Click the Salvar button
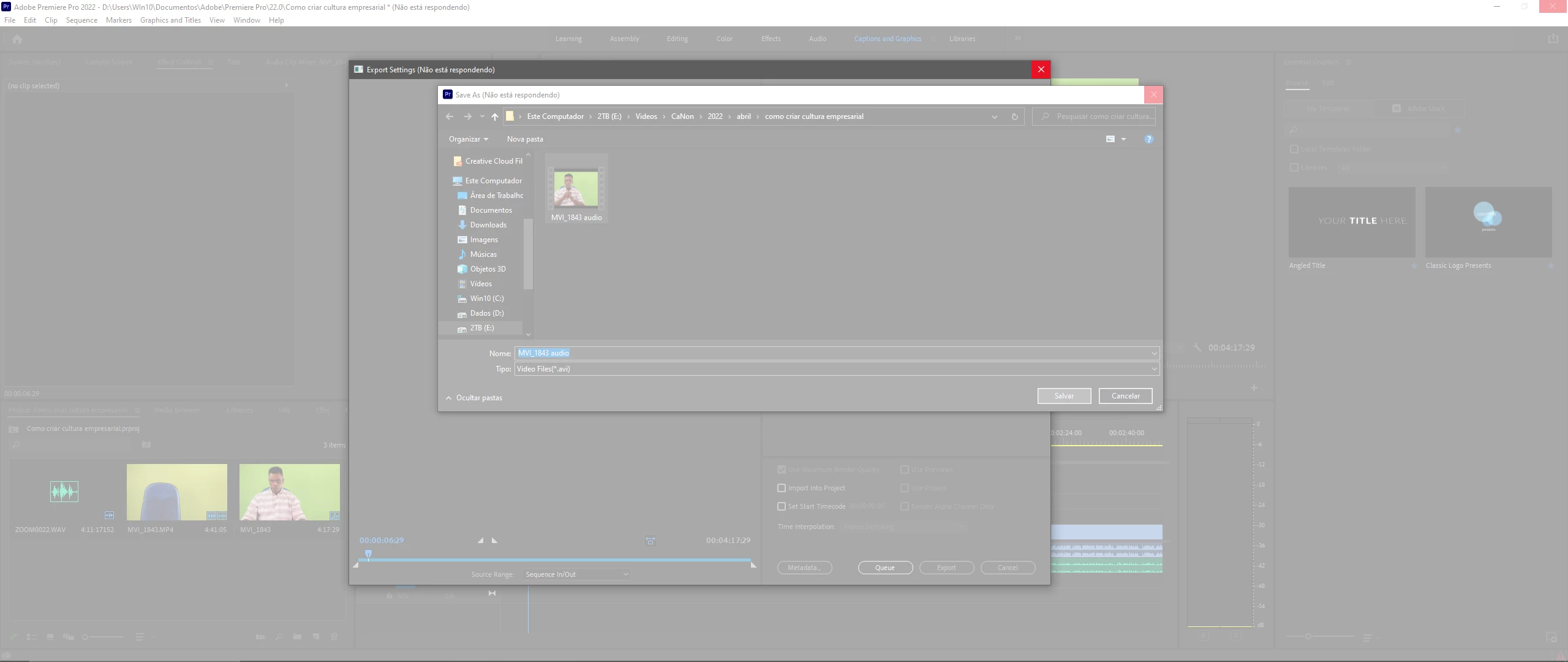1568x662 pixels. point(1064,396)
